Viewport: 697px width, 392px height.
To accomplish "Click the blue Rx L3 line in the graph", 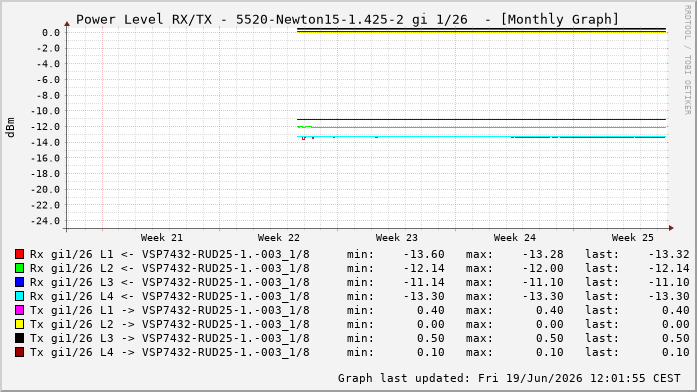I will pyautogui.click(x=481, y=120).
